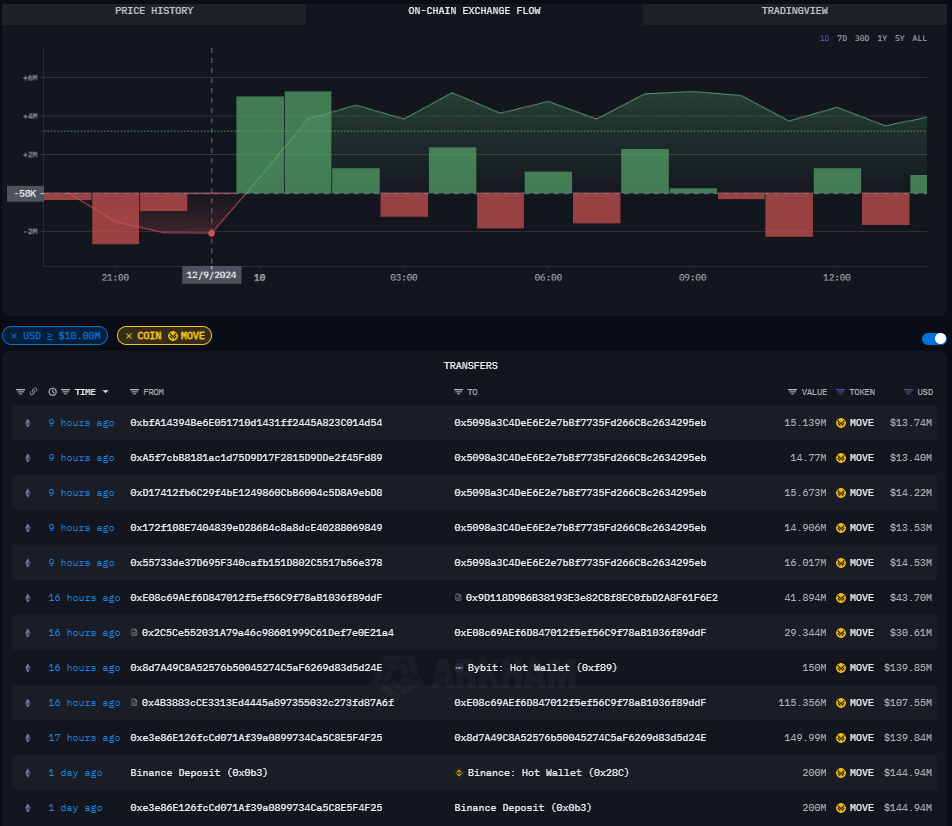The height and width of the screenshot is (826, 952).
Task: Click Ethereum chain icon in first transfer row
Action: tap(27, 423)
